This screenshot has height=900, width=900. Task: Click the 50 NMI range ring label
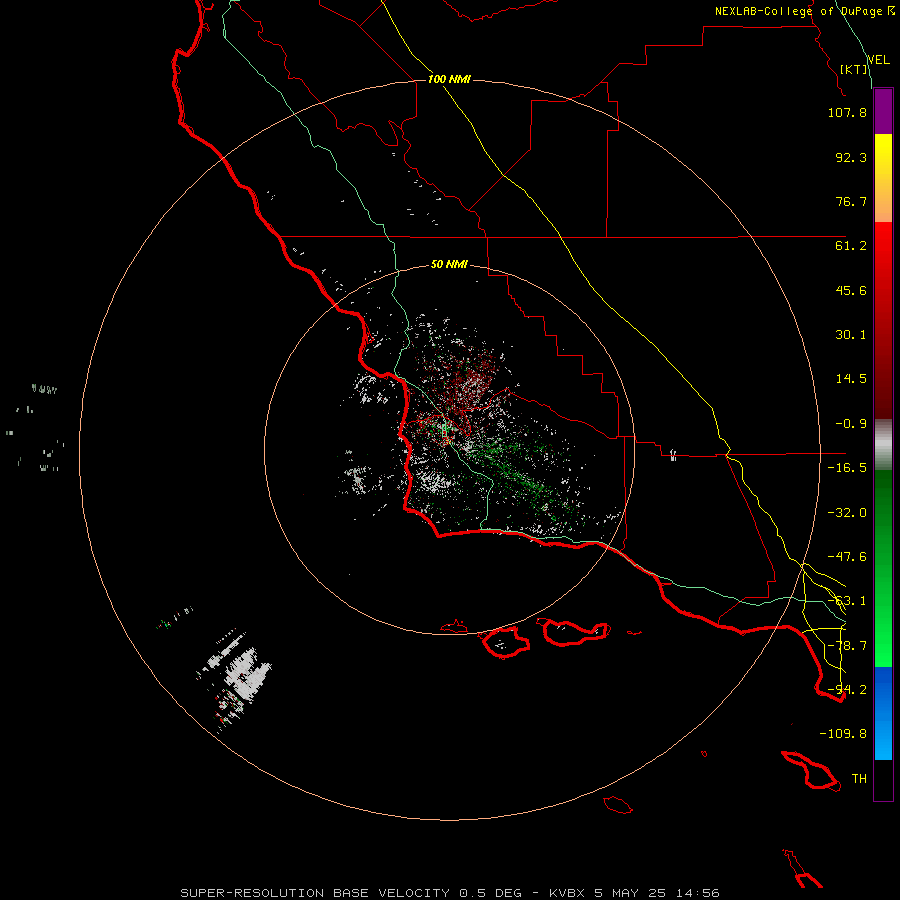point(449,265)
